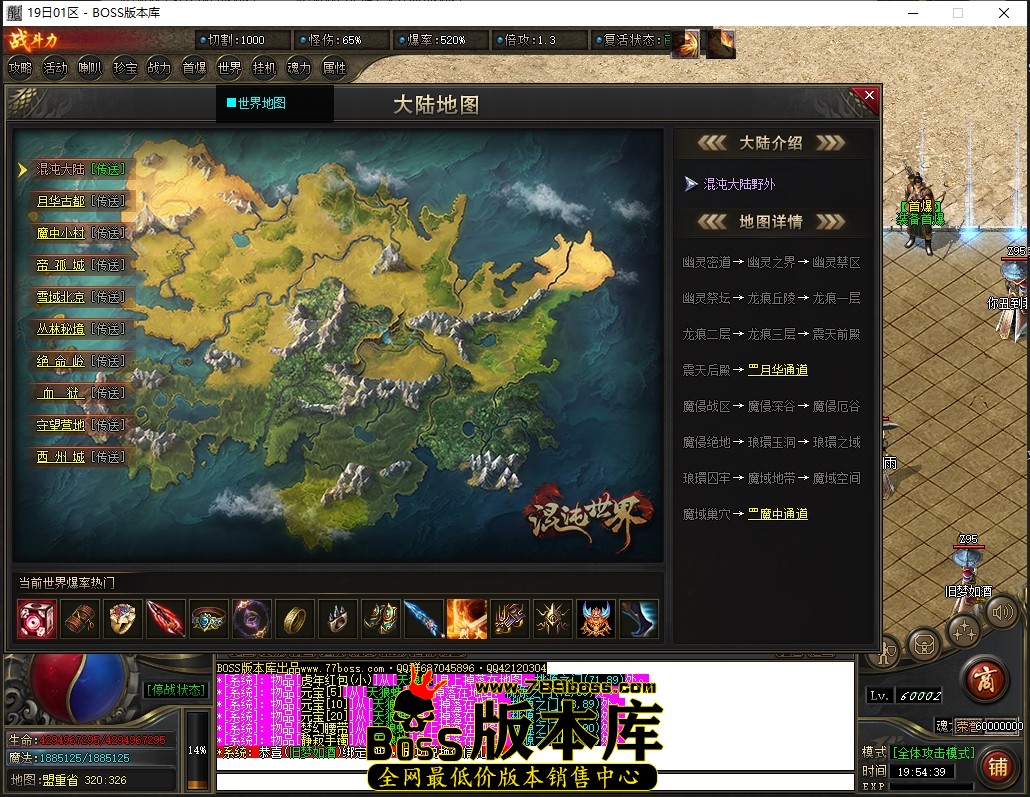Viewport: 1030px width, 797px height.
Task: Click the purple orb necklace drop item
Action: click(252, 619)
